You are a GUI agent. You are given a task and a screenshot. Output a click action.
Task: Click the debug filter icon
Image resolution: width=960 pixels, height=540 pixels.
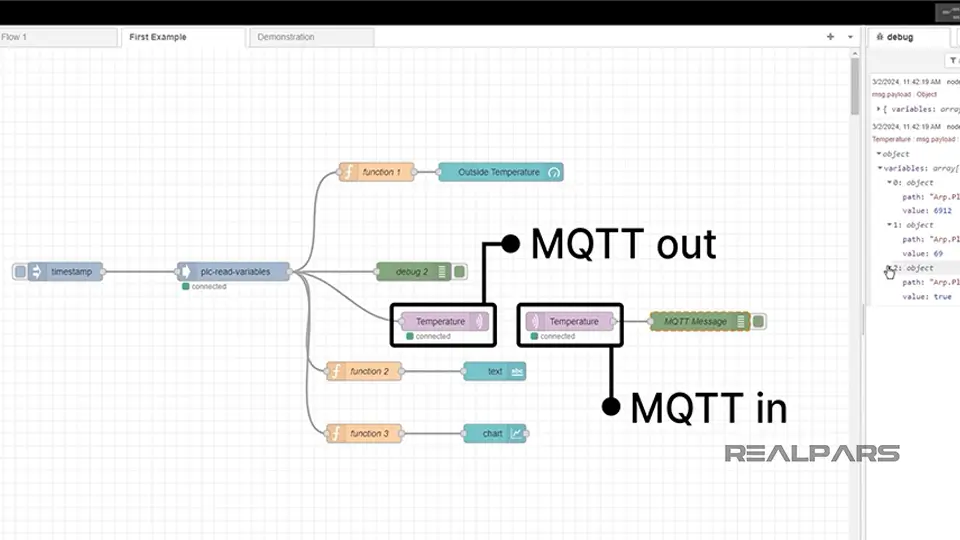(x=953, y=60)
